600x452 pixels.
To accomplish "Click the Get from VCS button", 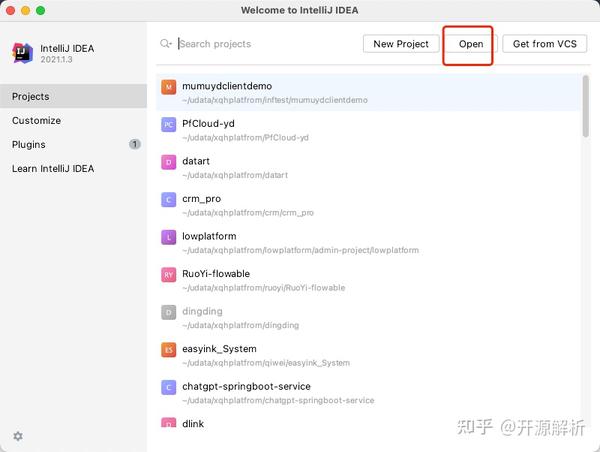I will coord(544,44).
